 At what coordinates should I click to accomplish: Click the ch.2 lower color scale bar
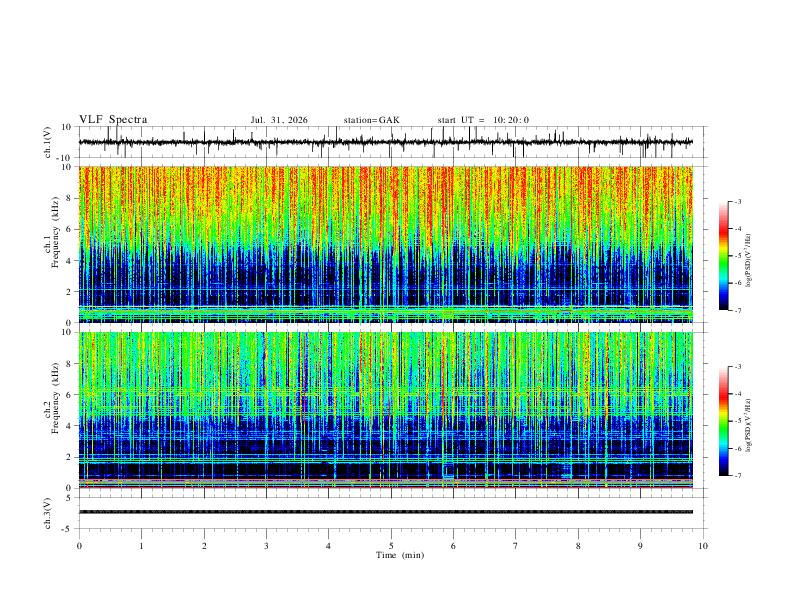[723, 421]
